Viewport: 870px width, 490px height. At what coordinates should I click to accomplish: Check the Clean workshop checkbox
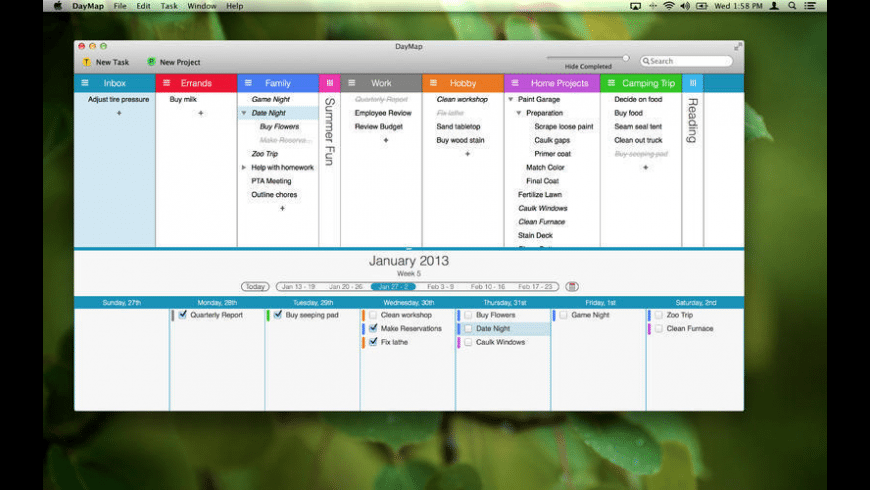(373, 315)
